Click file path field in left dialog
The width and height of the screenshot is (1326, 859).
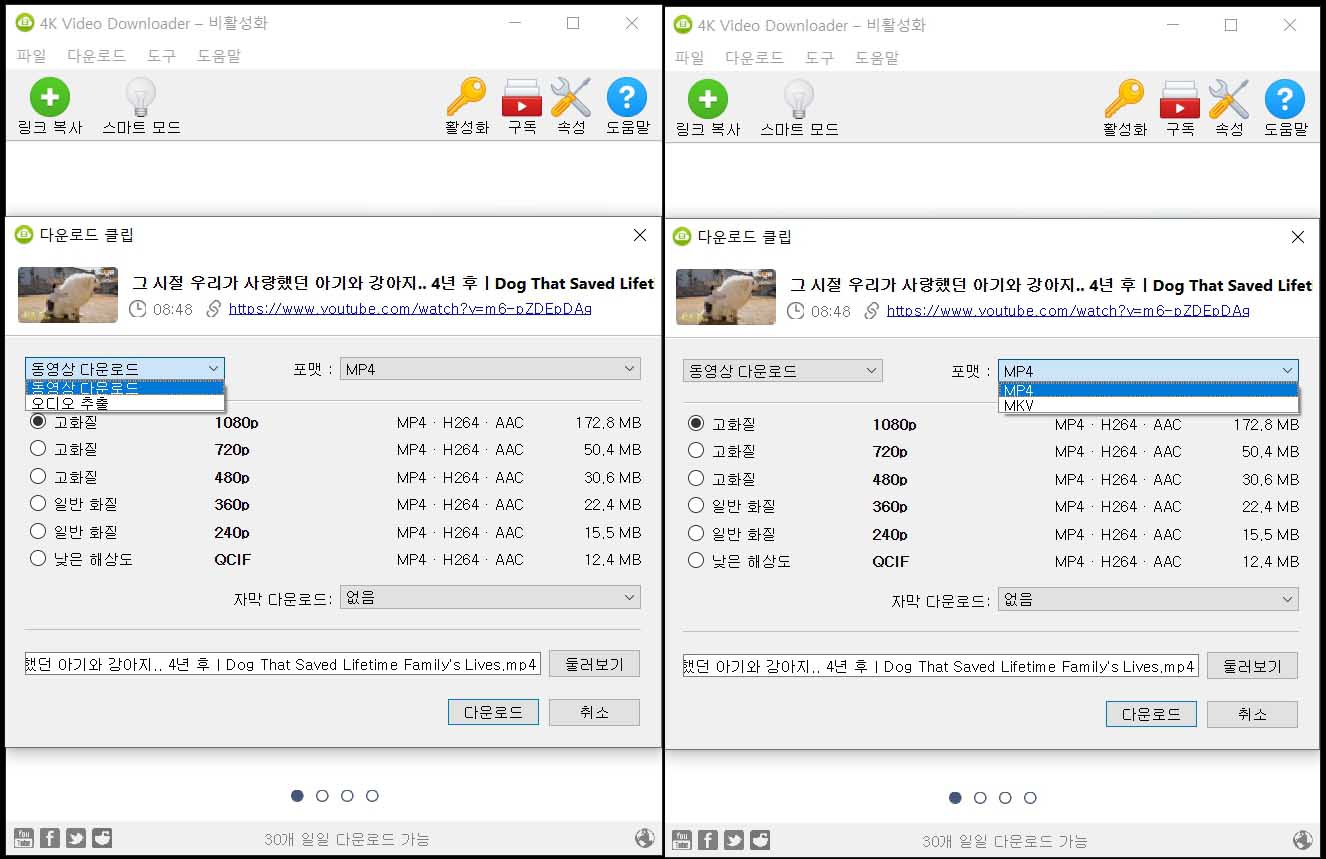pos(283,664)
